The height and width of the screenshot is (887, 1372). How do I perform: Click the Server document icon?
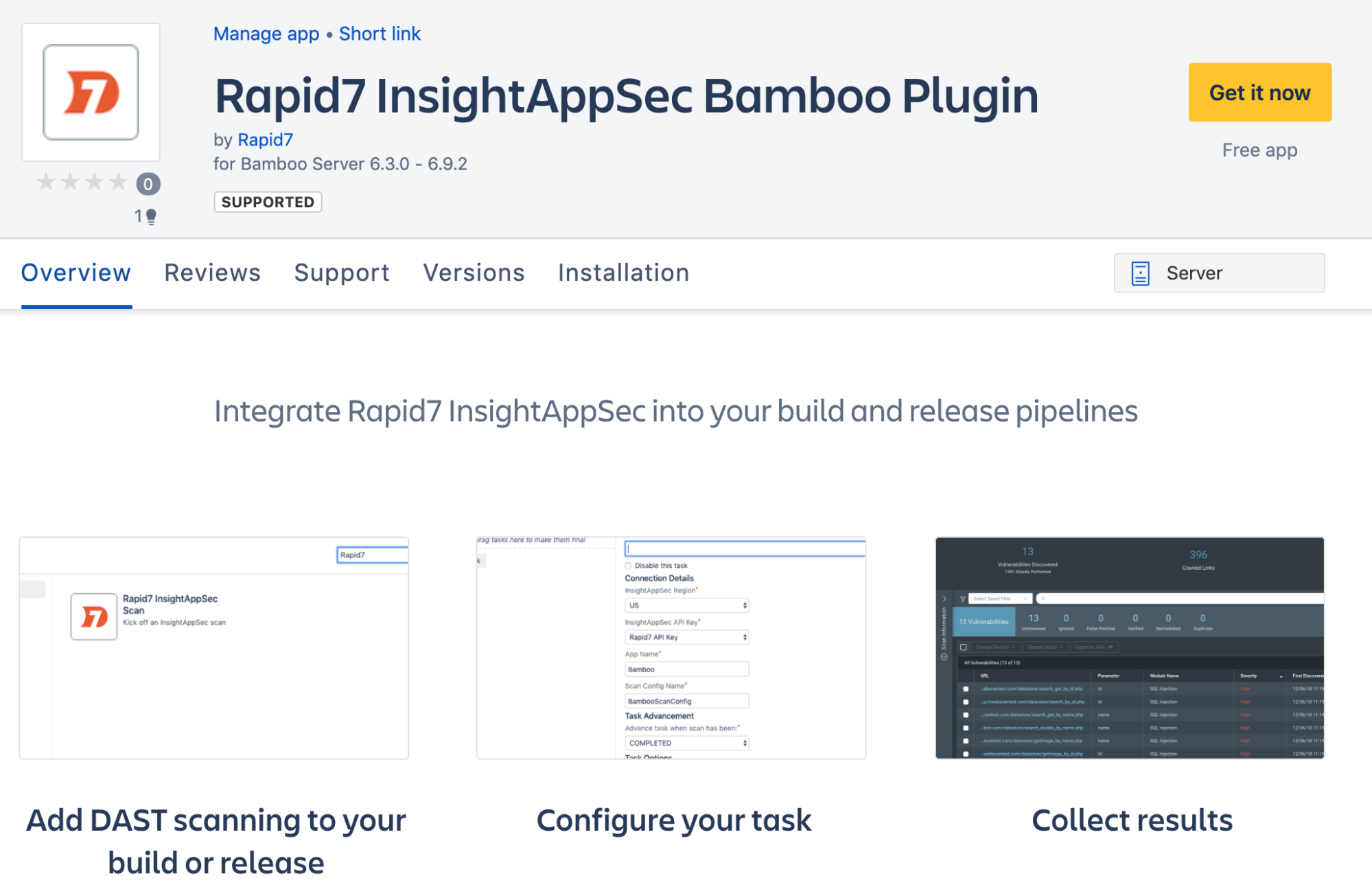click(x=1140, y=273)
